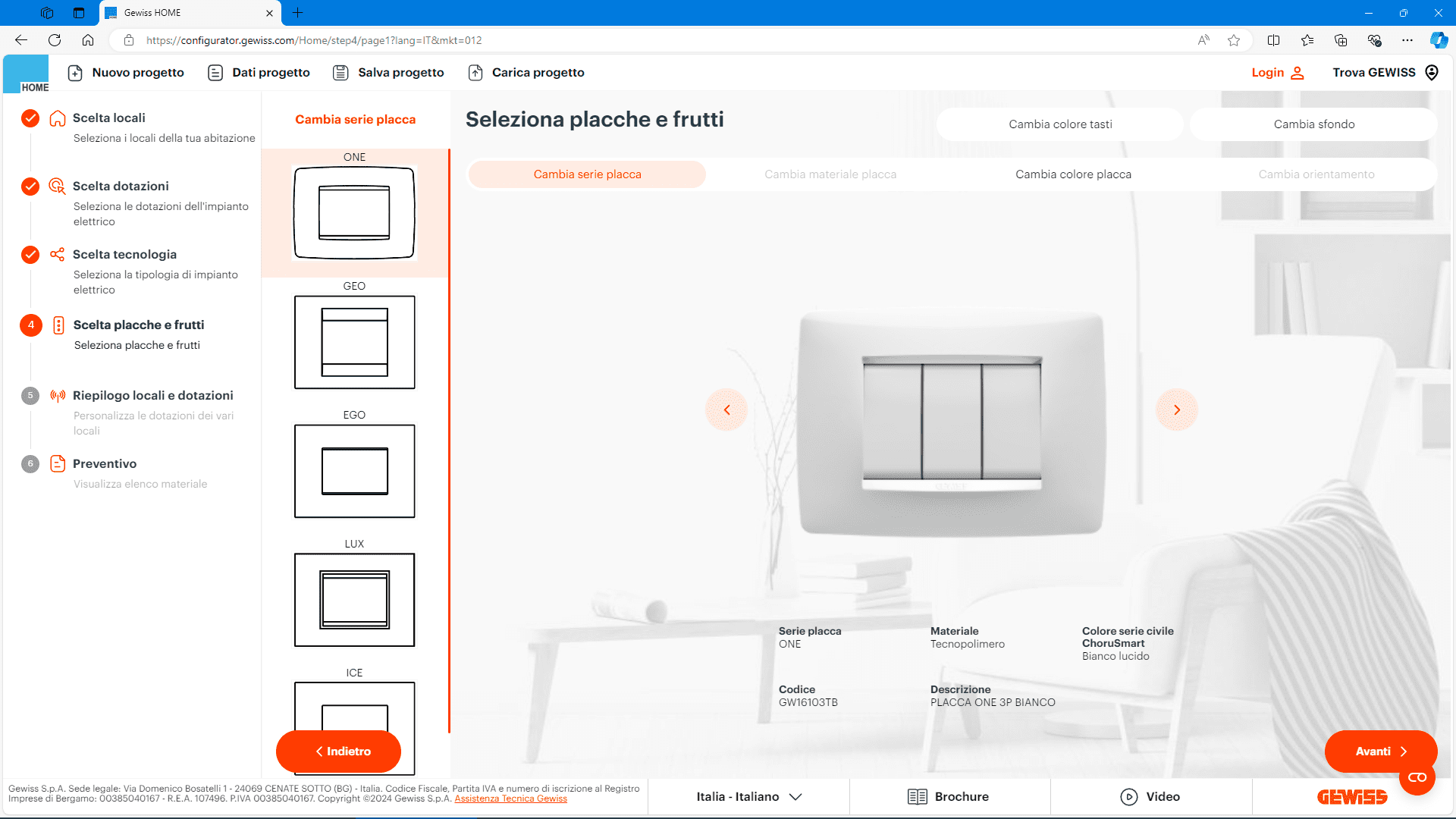Click the plate preview image
This screenshot has width=1456, height=819.
pyautogui.click(x=952, y=423)
